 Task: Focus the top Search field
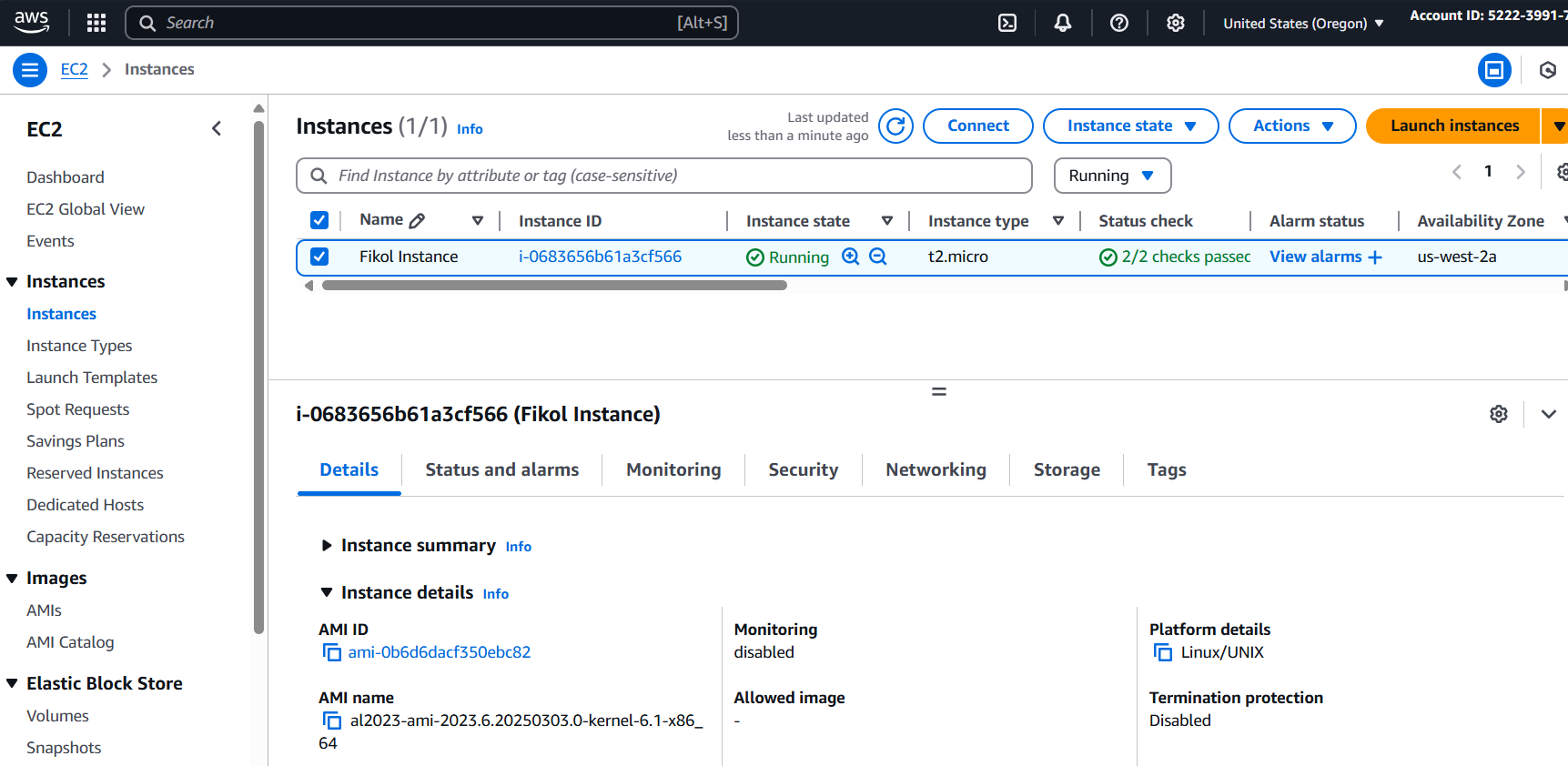pos(431,23)
